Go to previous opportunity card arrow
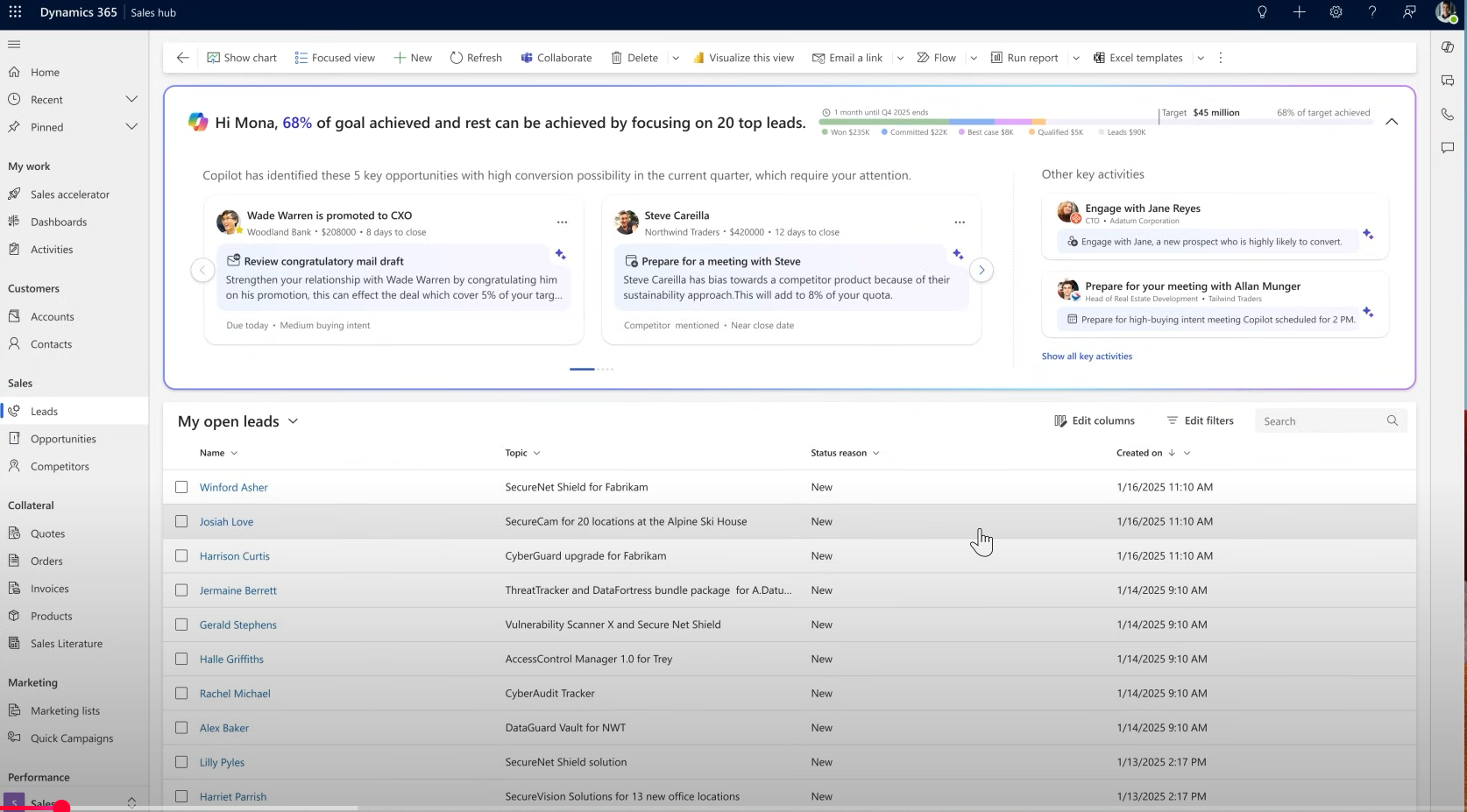 (202, 270)
